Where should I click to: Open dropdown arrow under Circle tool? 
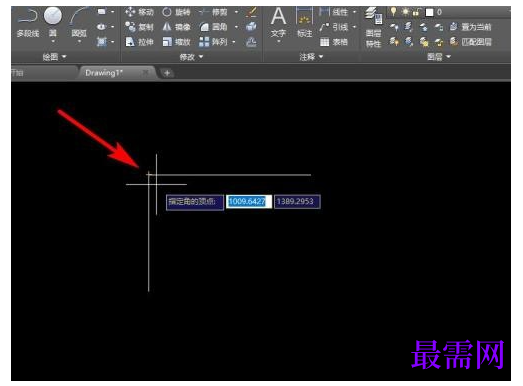[53, 42]
